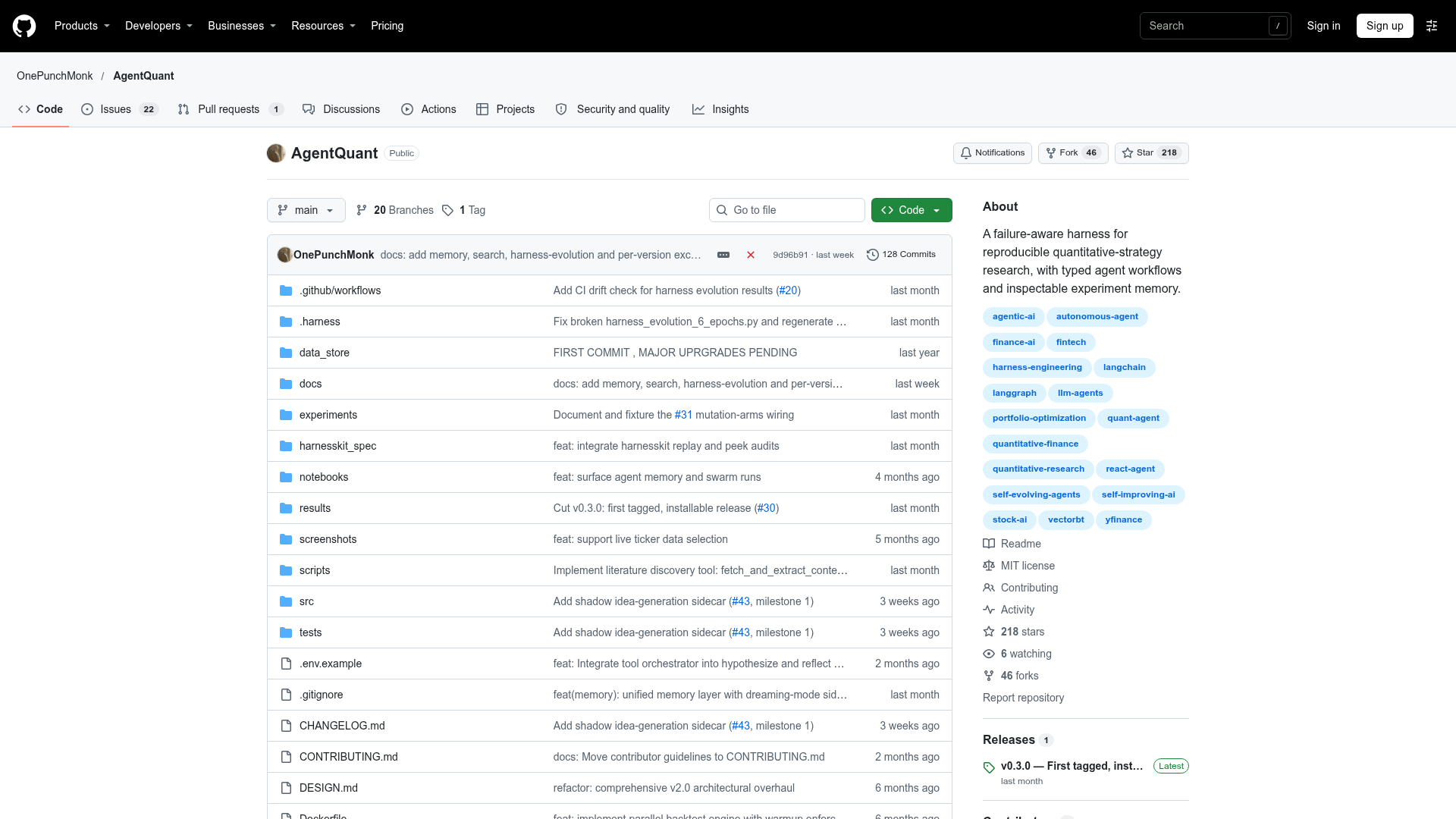
Task: Open the Developers dropdown menu
Action: point(158,26)
